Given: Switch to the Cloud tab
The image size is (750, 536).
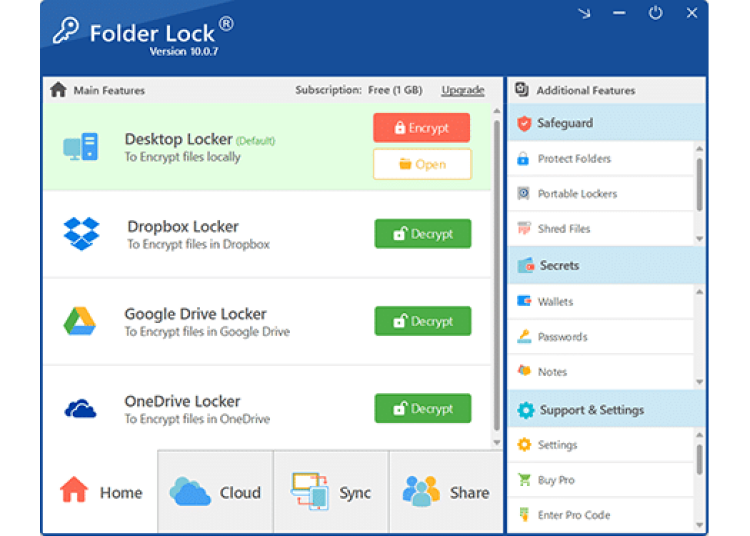Looking at the screenshot, I should [x=215, y=492].
